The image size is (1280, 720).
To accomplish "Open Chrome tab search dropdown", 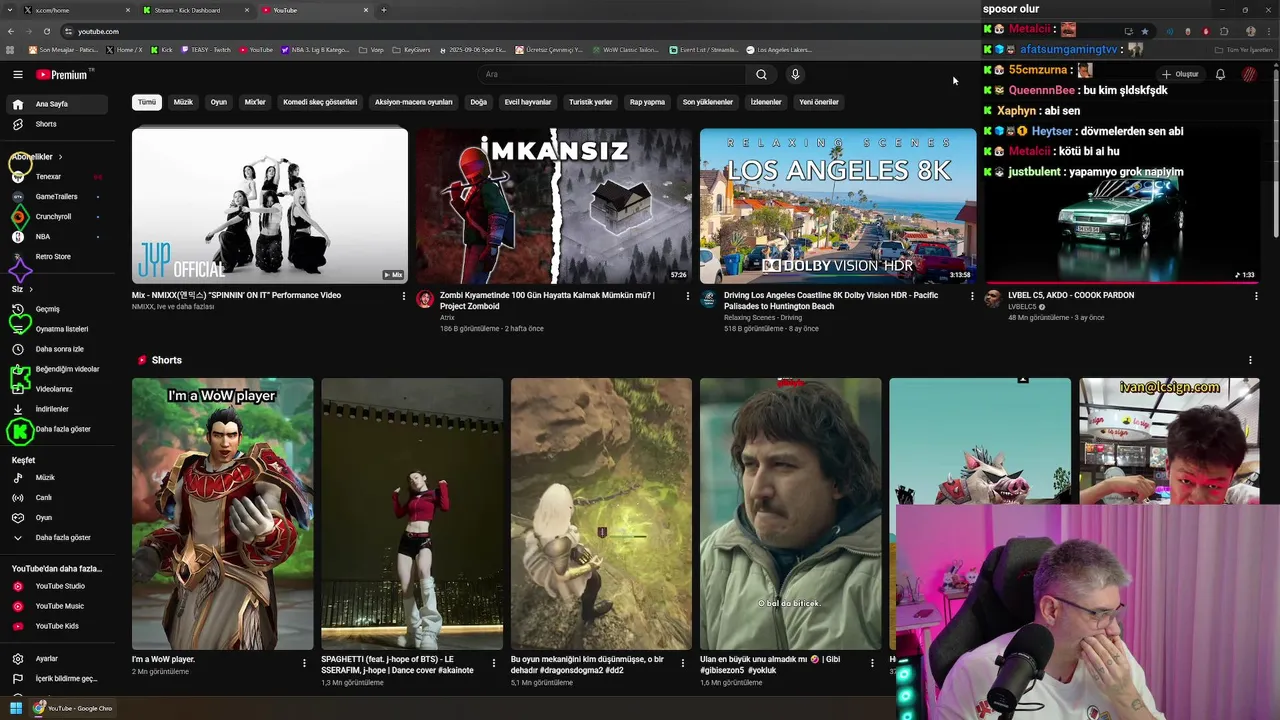I will 11,10.
